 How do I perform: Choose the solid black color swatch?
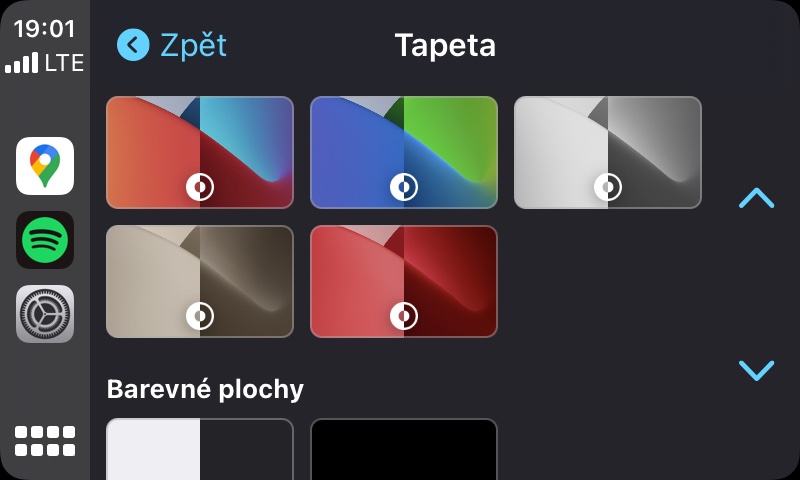pyautogui.click(x=404, y=449)
